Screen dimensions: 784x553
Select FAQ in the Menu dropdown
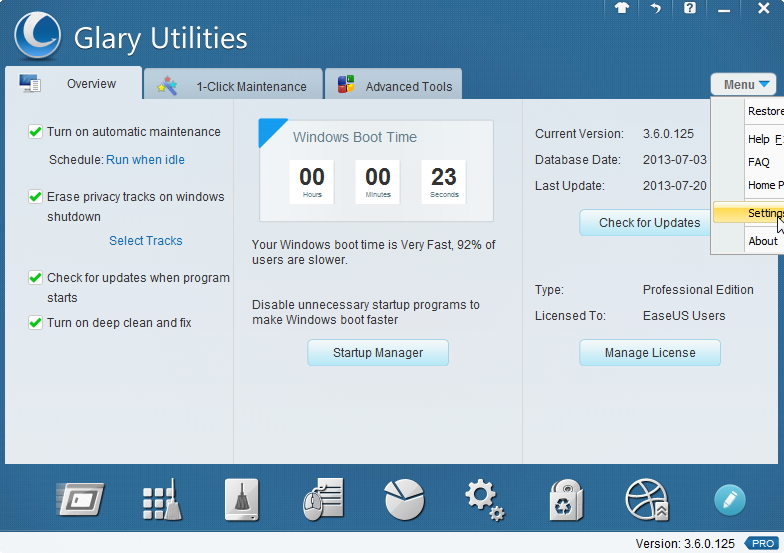(x=748, y=162)
